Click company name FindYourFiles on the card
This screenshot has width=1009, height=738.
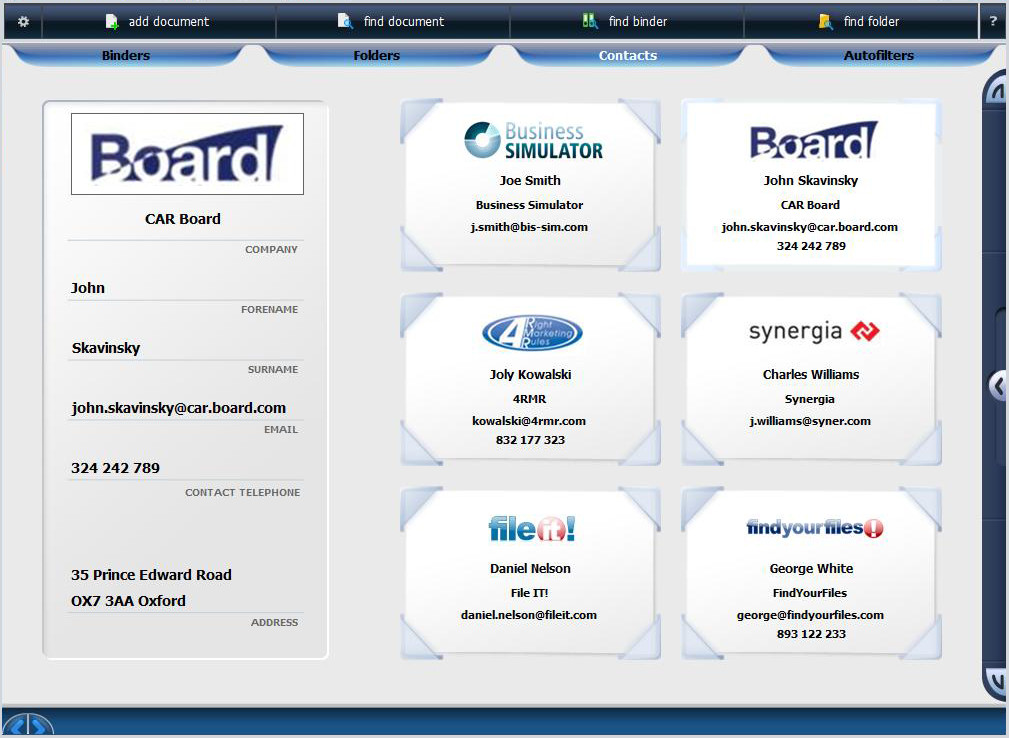tap(810, 593)
